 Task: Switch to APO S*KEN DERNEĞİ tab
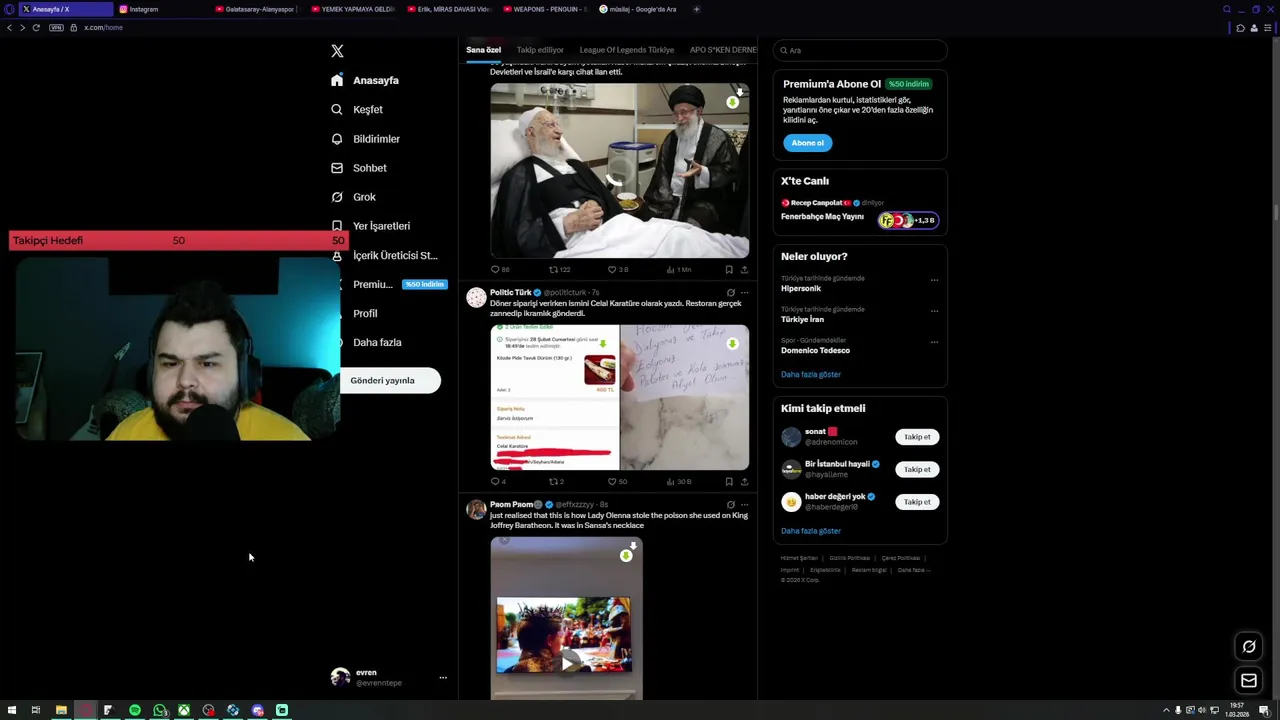[723, 50]
